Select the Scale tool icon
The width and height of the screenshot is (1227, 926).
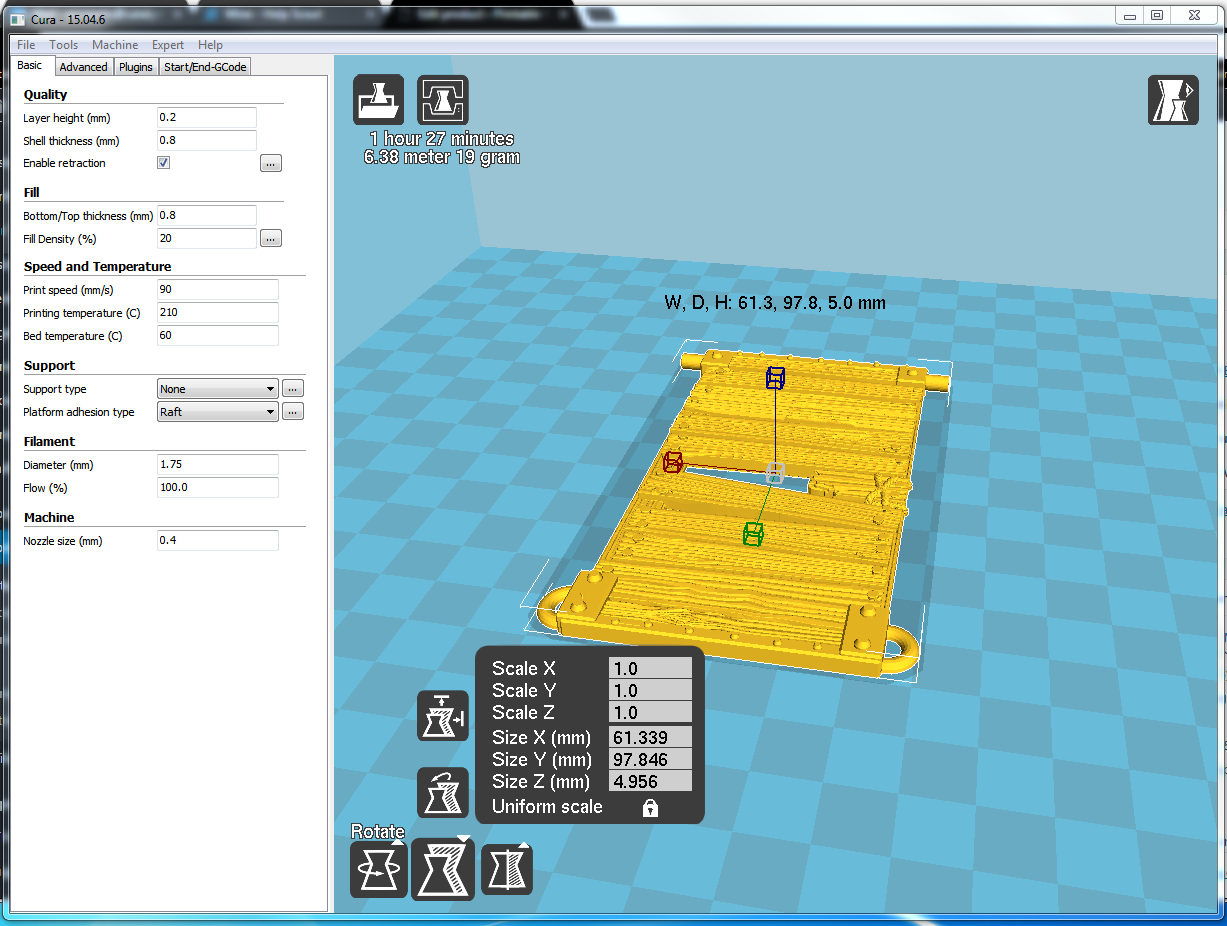443,869
